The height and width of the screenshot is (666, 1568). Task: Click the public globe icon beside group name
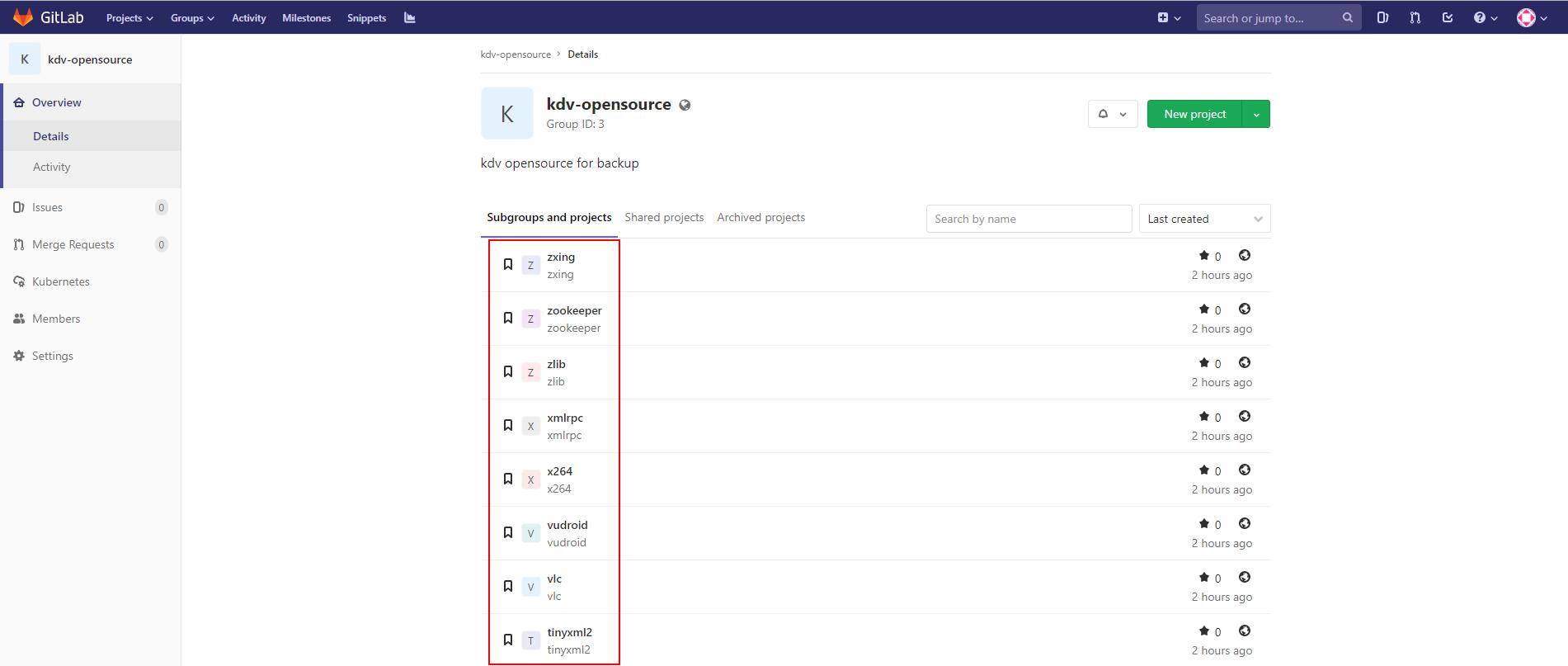coord(685,105)
